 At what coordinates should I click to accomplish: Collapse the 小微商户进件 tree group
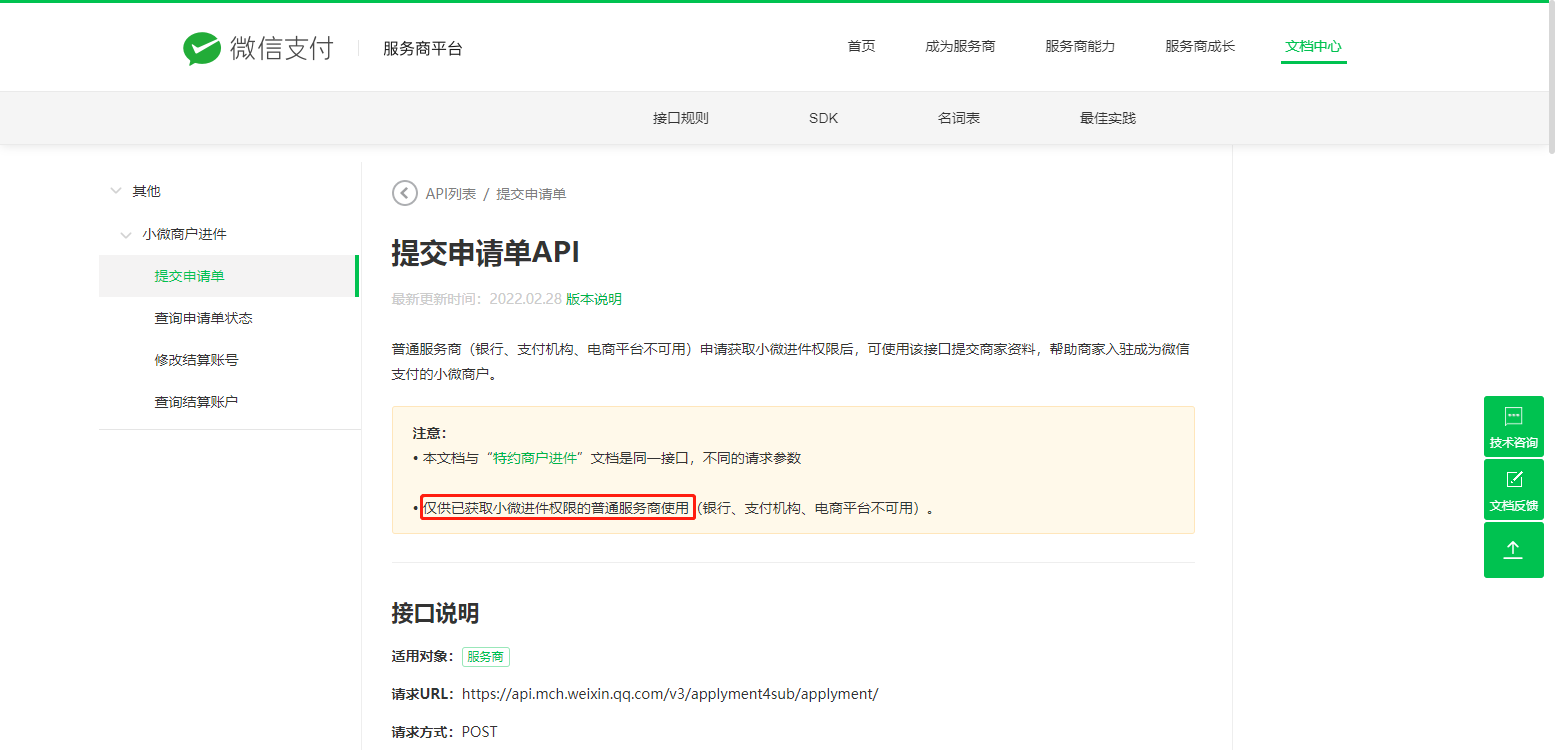(126, 234)
